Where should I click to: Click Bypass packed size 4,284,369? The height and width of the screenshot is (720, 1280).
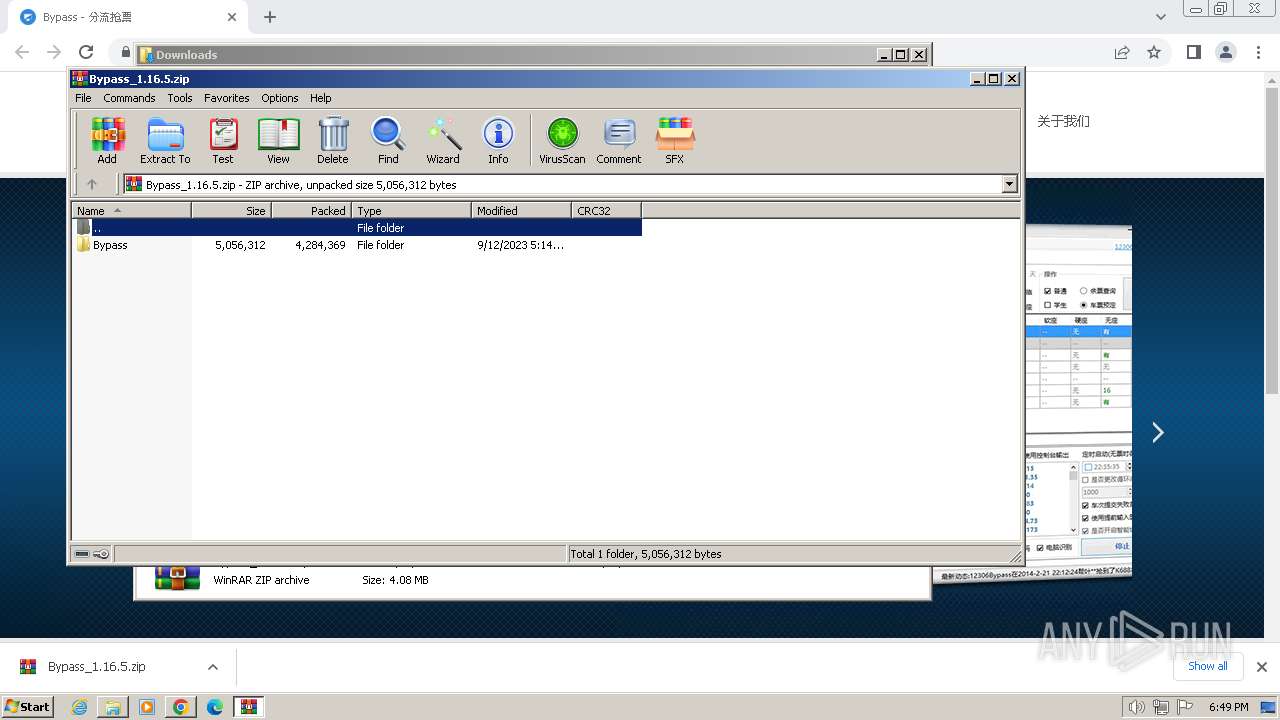tap(320, 245)
